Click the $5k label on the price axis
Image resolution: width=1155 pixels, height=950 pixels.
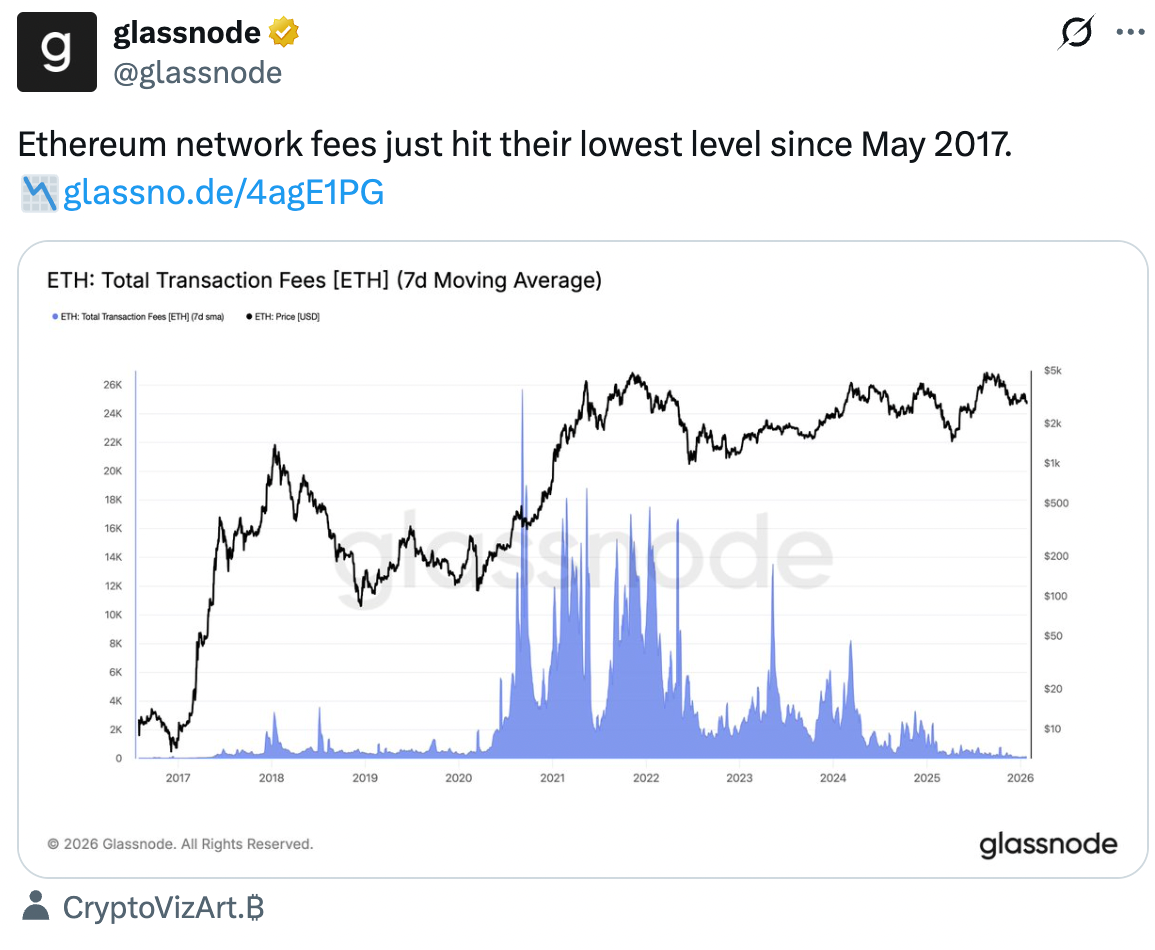point(1051,370)
